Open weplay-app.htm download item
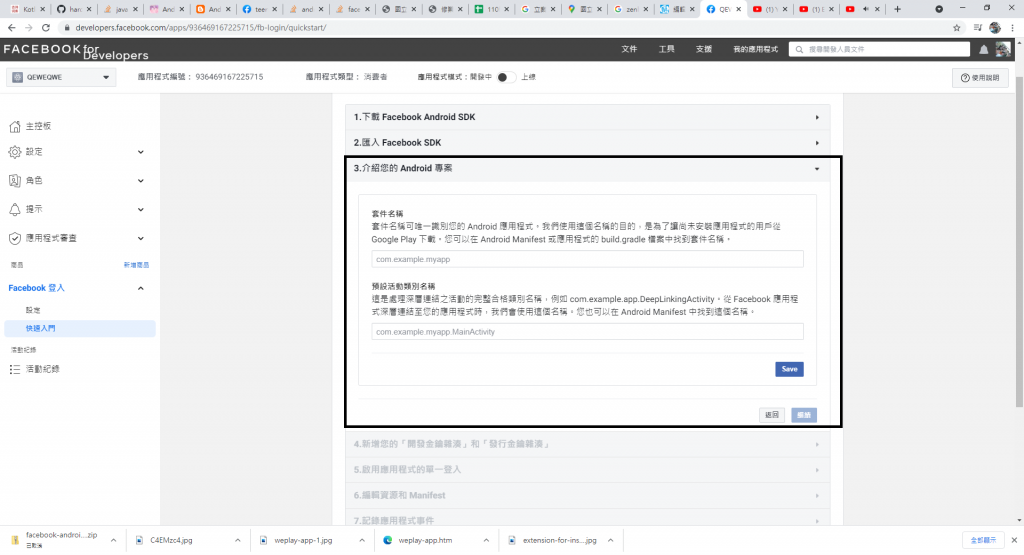The height and width of the screenshot is (555, 1024). point(424,540)
